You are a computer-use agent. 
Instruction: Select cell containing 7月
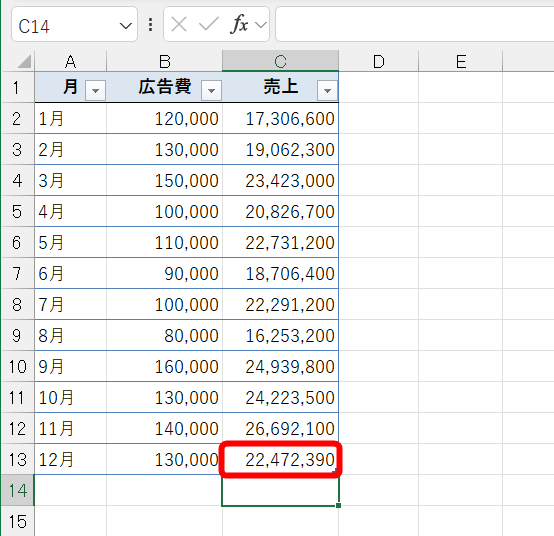[71, 304]
